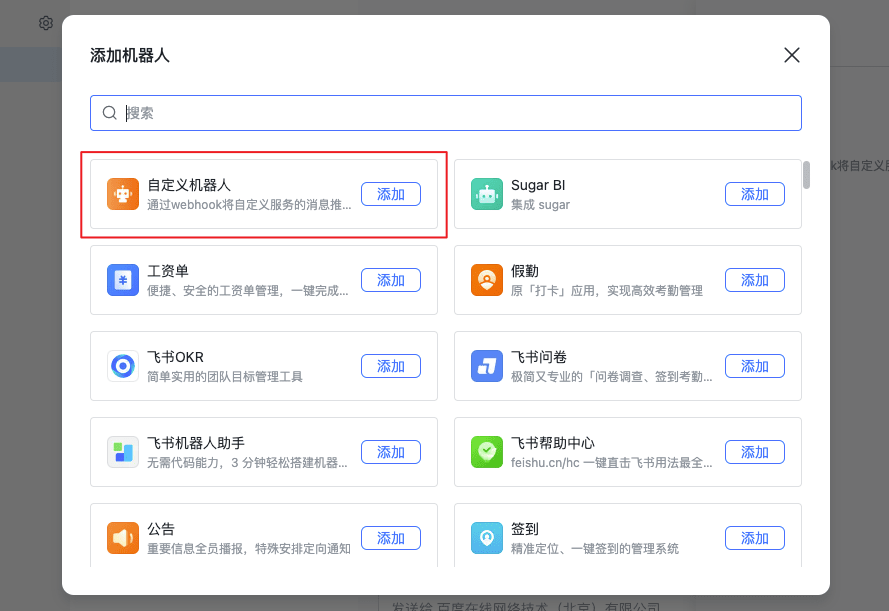
Task: Add the 飞书帮助中心 bot
Action: (x=755, y=452)
